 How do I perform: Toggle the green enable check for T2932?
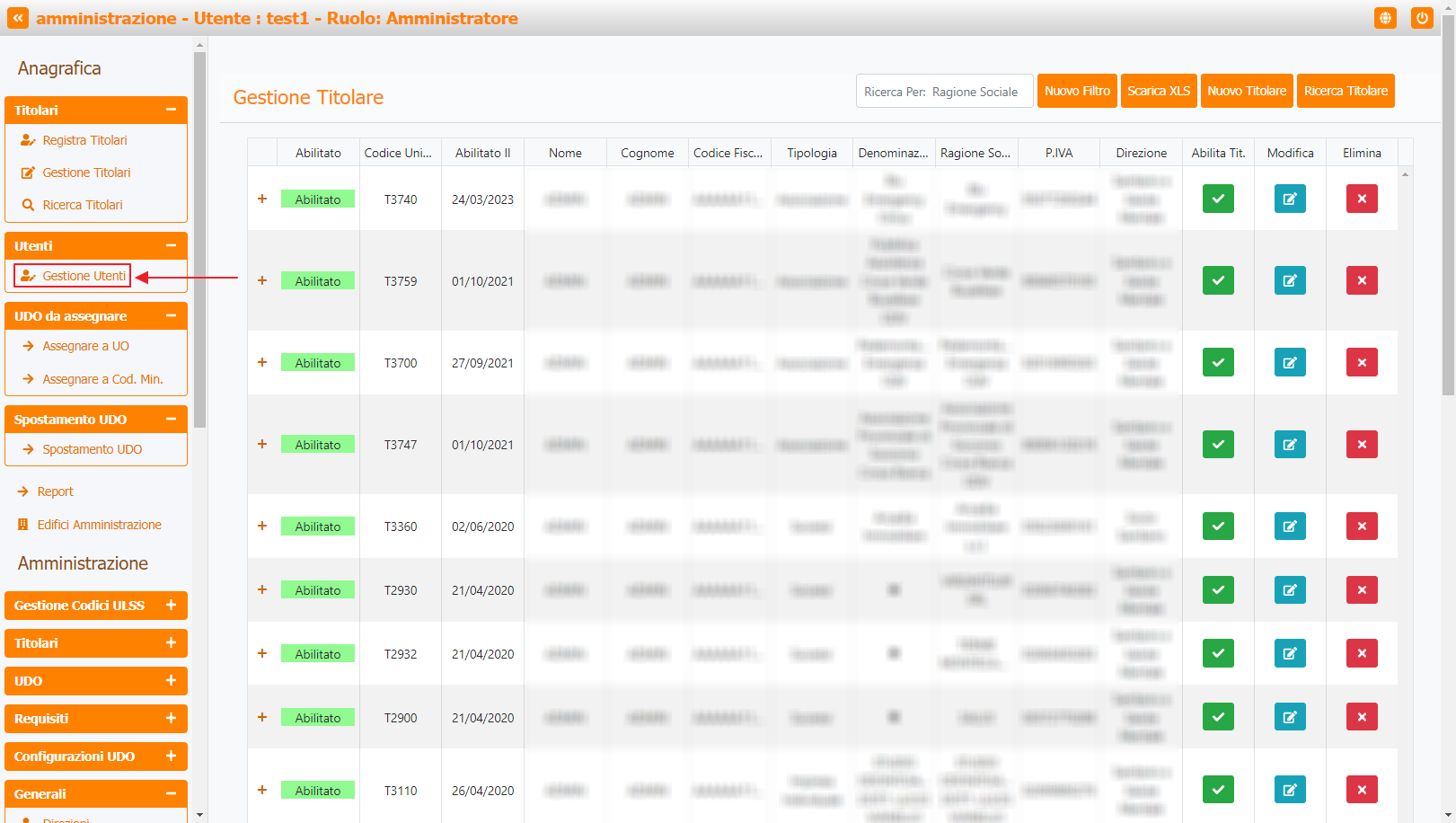point(1218,653)
